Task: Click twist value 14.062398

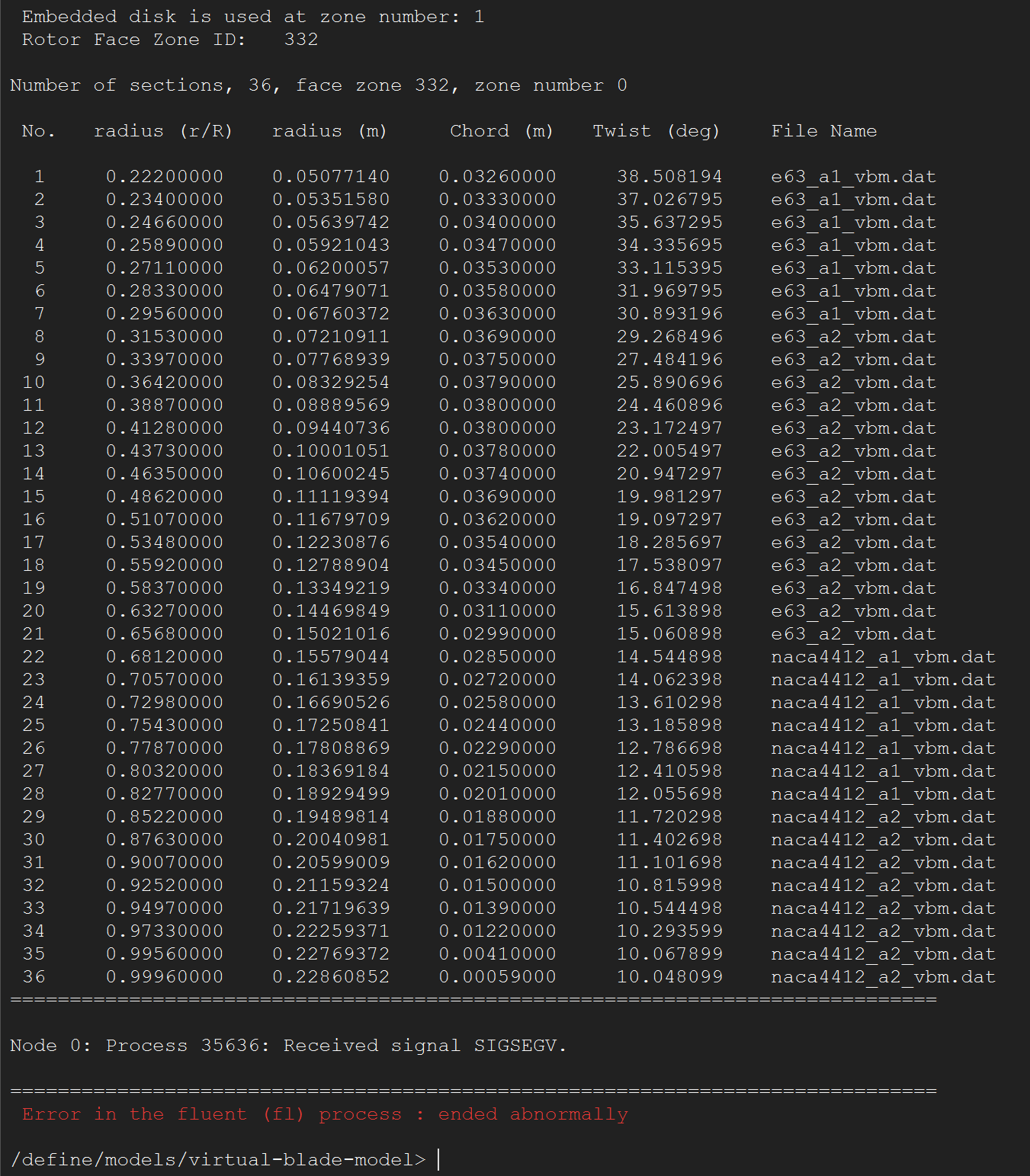Action: click(x=669, y=680)
